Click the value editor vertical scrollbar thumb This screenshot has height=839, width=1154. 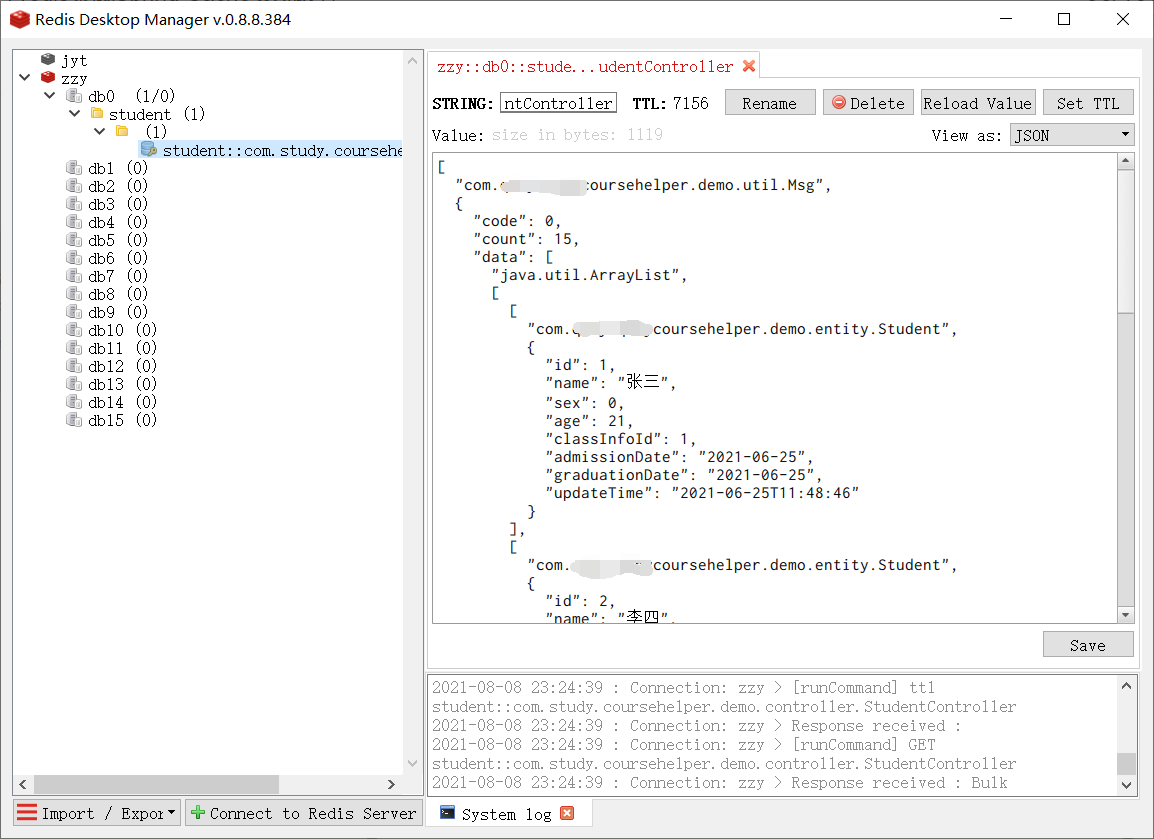[1125, 241]
